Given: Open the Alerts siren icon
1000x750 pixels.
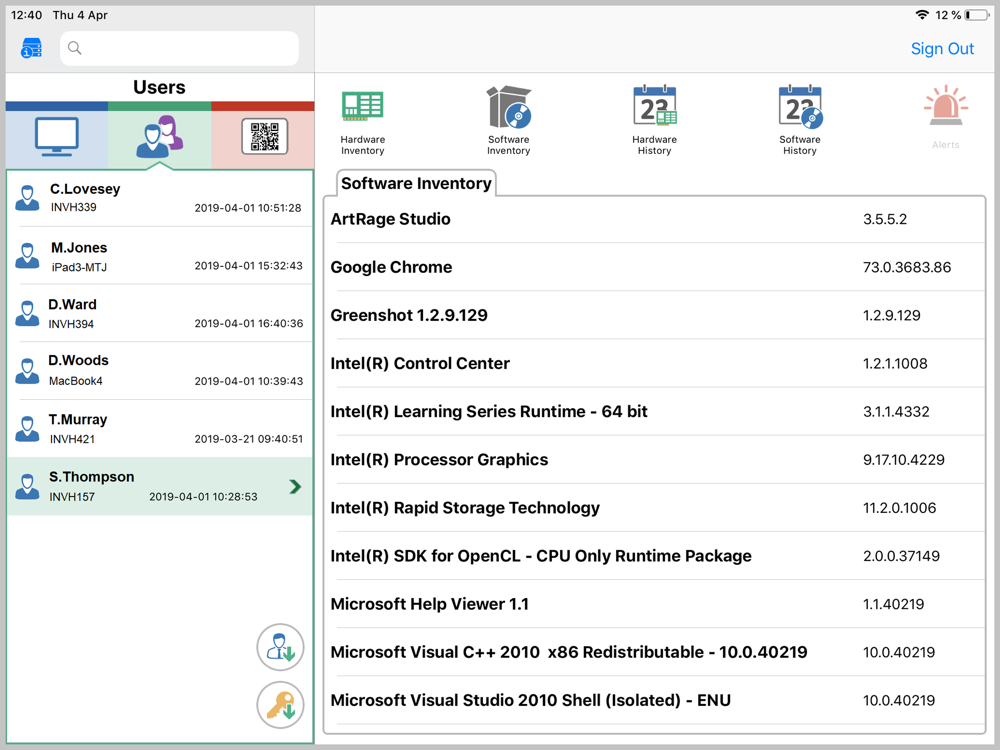Looking at the screenshot, I should point(945,117).
